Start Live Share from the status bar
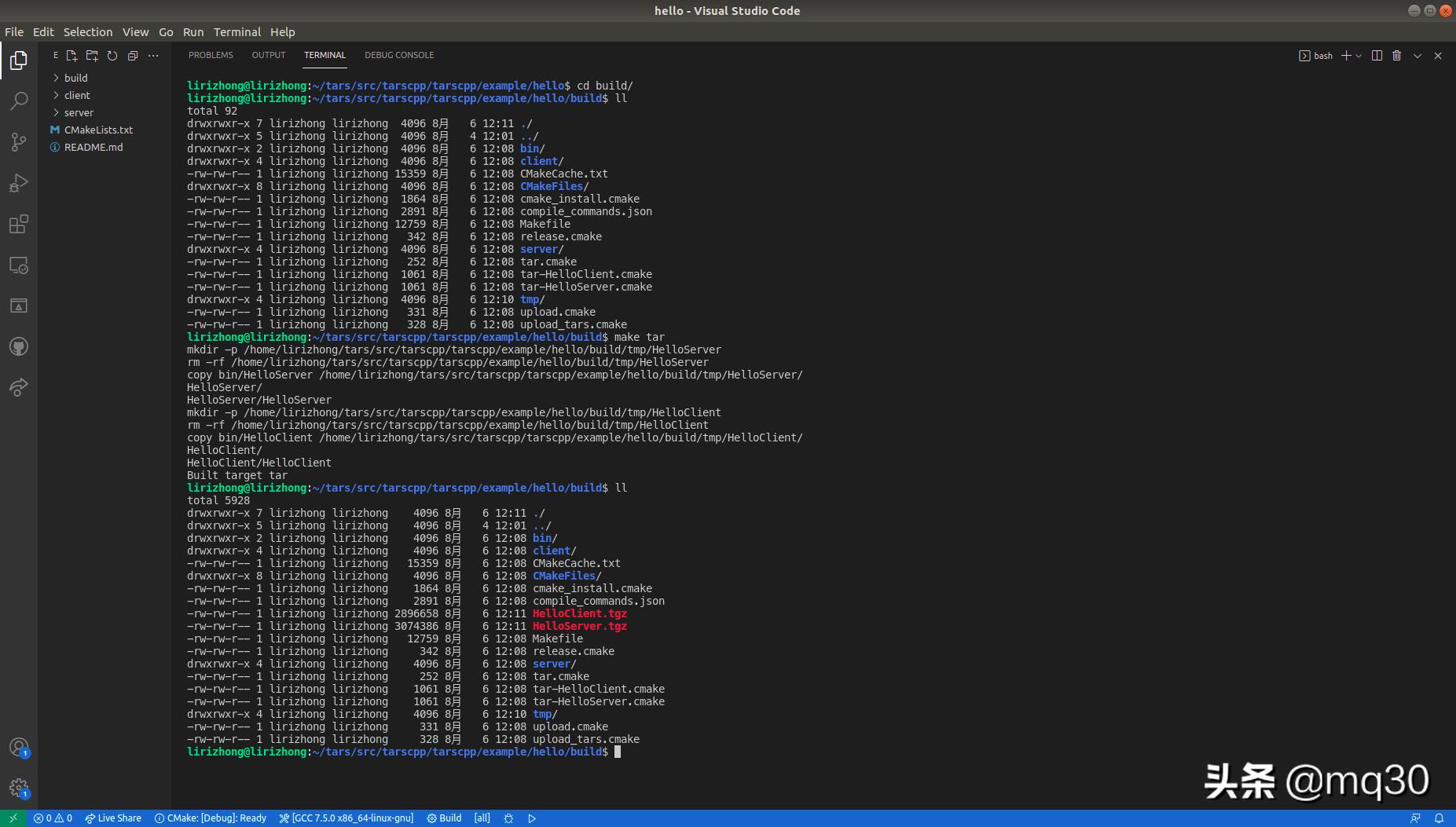The width and height of the screenshot is (1456, 827). pyautogui.click(x=114, y=818)
